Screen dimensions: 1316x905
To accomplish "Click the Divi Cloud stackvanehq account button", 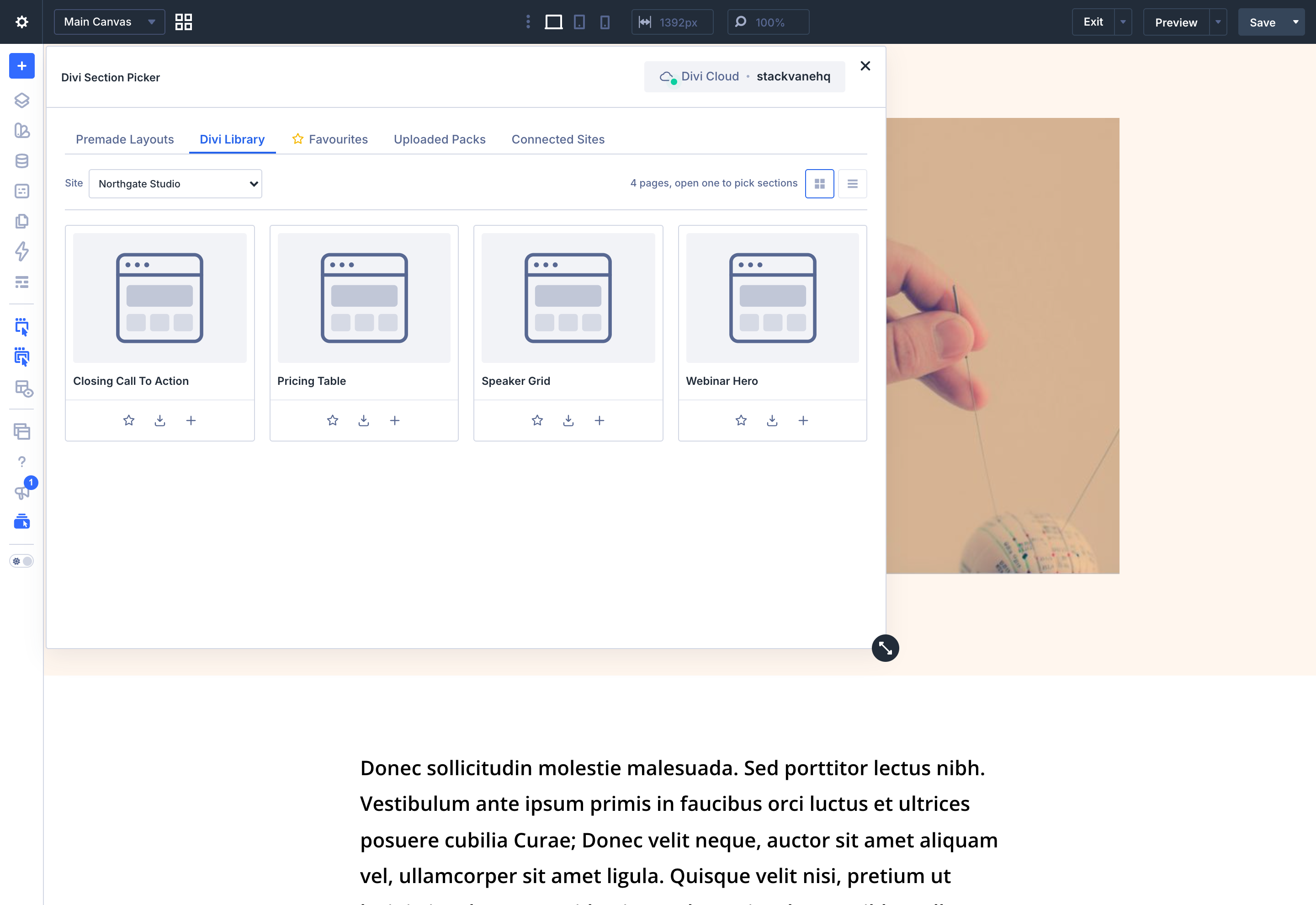I will (745, 76).
